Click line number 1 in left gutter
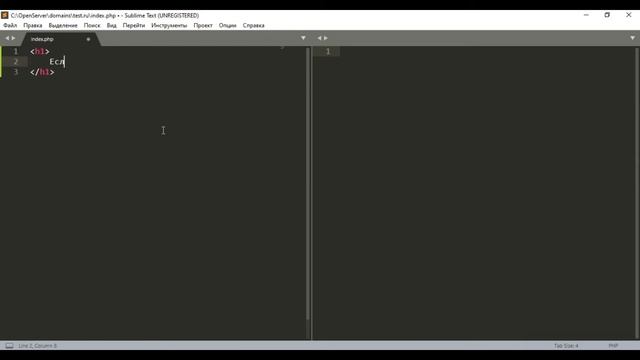 [16, 51]
